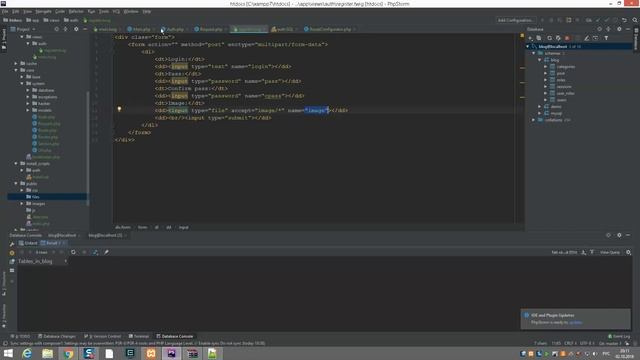Click the Tables_in_blog column header
The width and height of the screenshot is (640, 360).
coord(42,261)
